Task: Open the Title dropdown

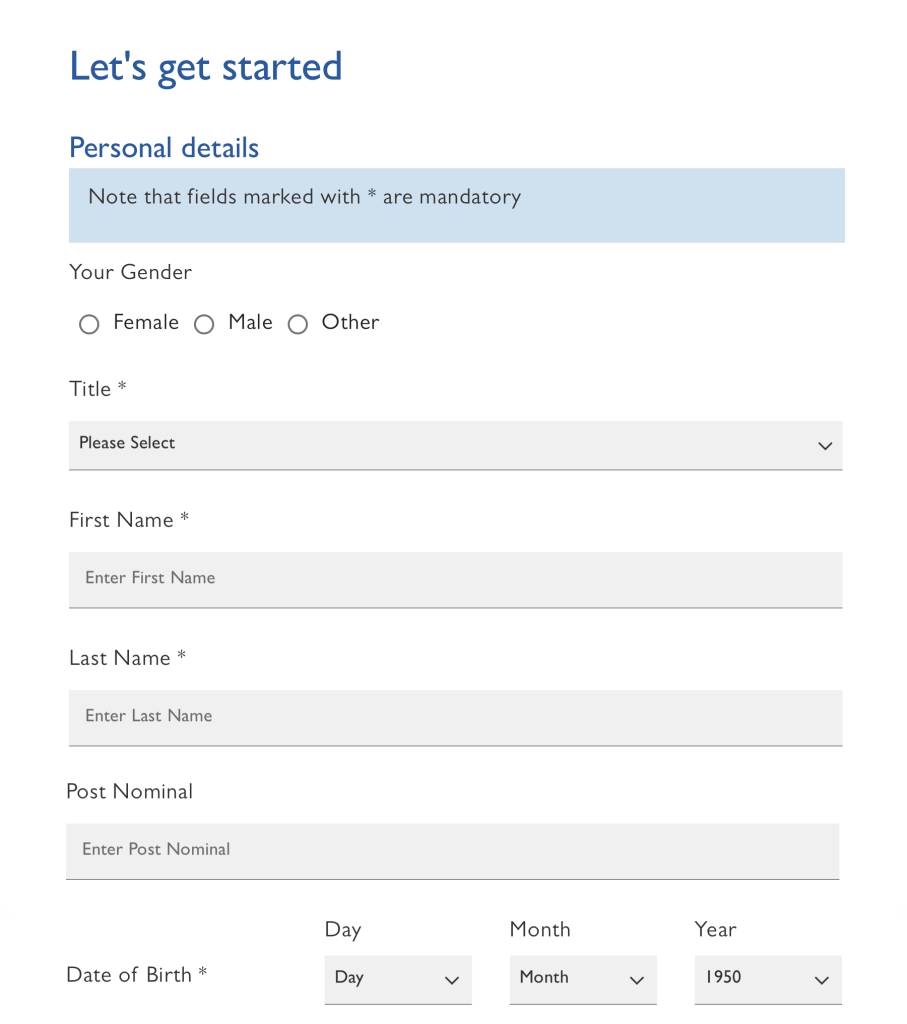Action: click(455, 444)
